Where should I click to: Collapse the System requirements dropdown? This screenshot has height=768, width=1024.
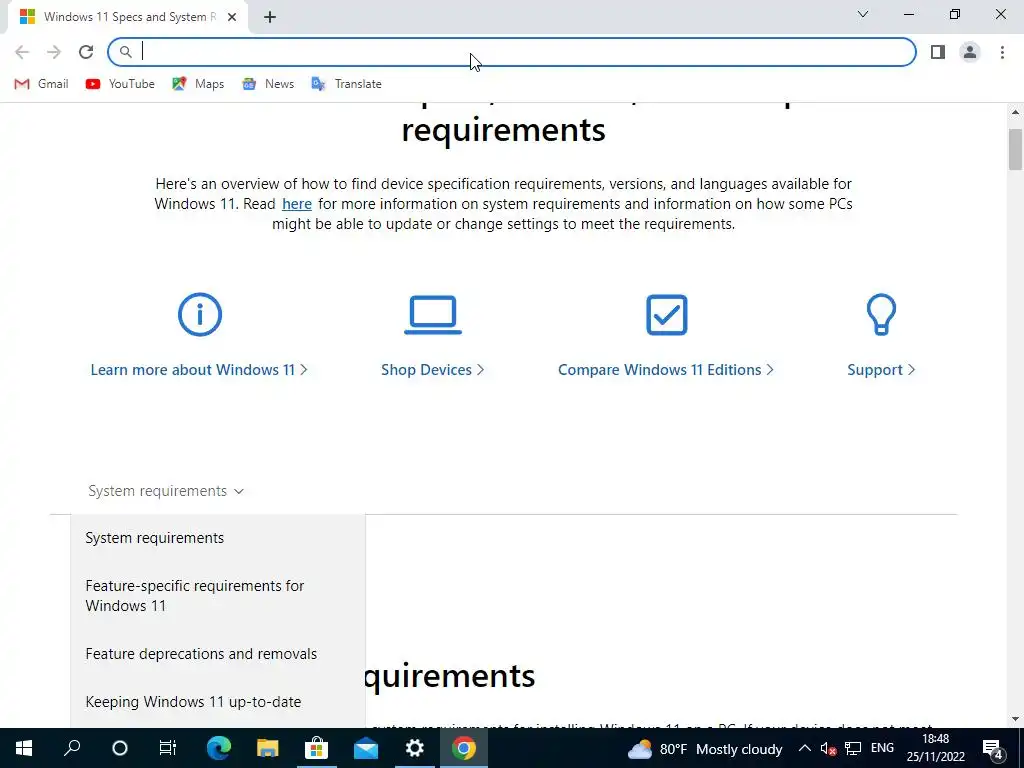click(x=166, y=491)
